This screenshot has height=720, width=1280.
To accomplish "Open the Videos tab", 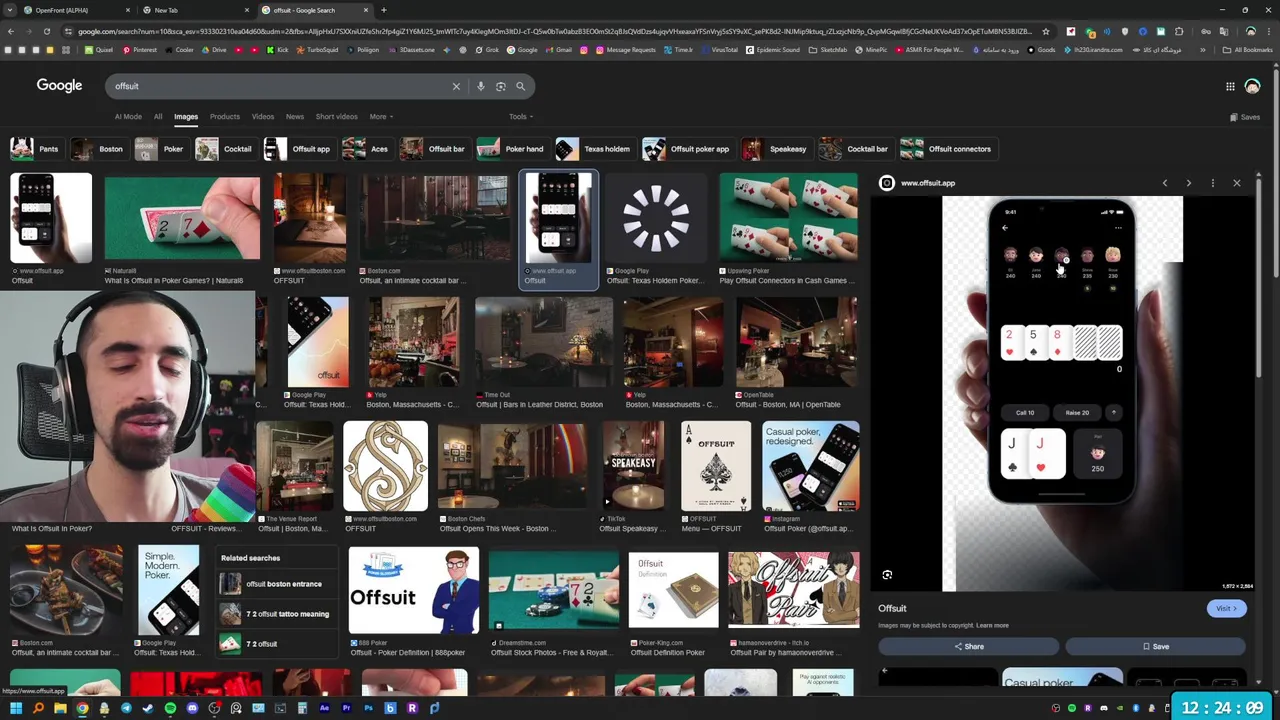I will coord(263,117).
